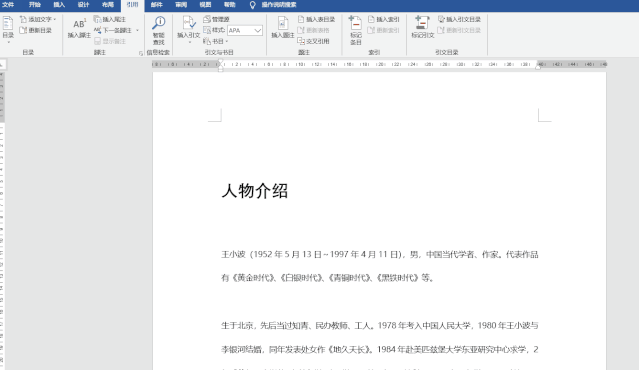Click 插入引文目录 (Insert Table of Authorities)
The image size is (639, 370).
click(x=459, y=19)
